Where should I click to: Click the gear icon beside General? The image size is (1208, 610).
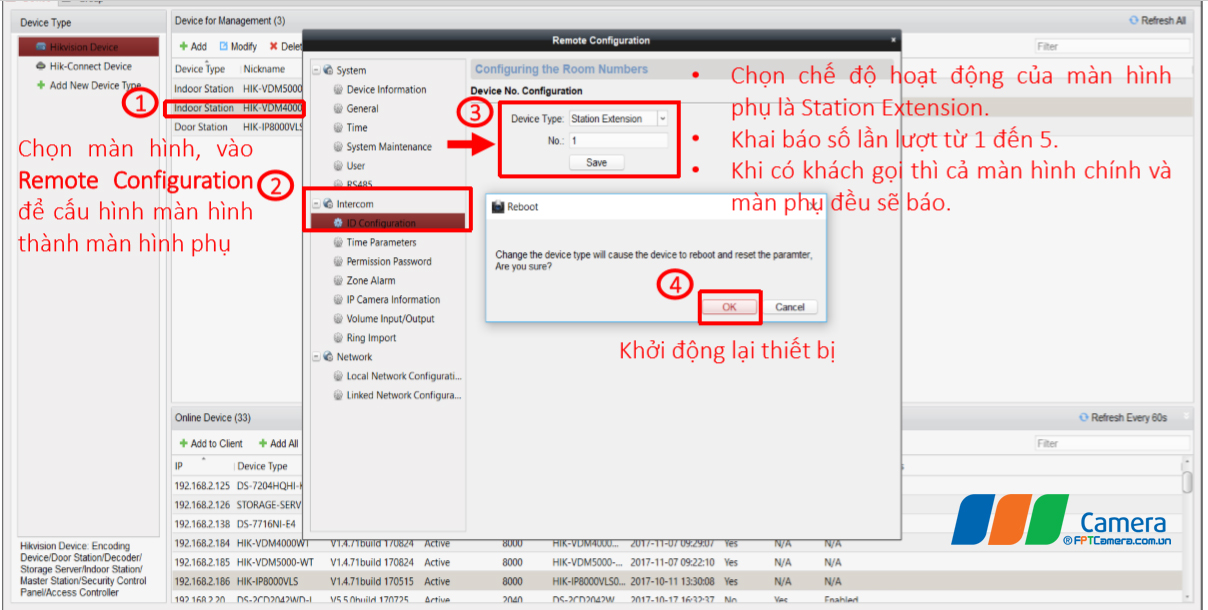(x=338, y=109)
